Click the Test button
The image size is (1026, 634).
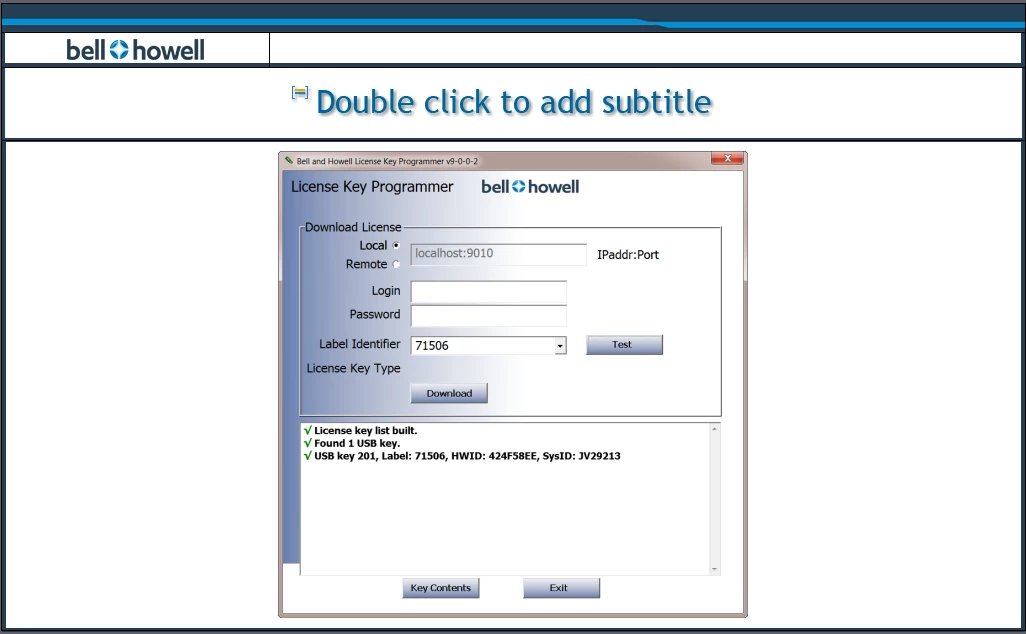624,345
